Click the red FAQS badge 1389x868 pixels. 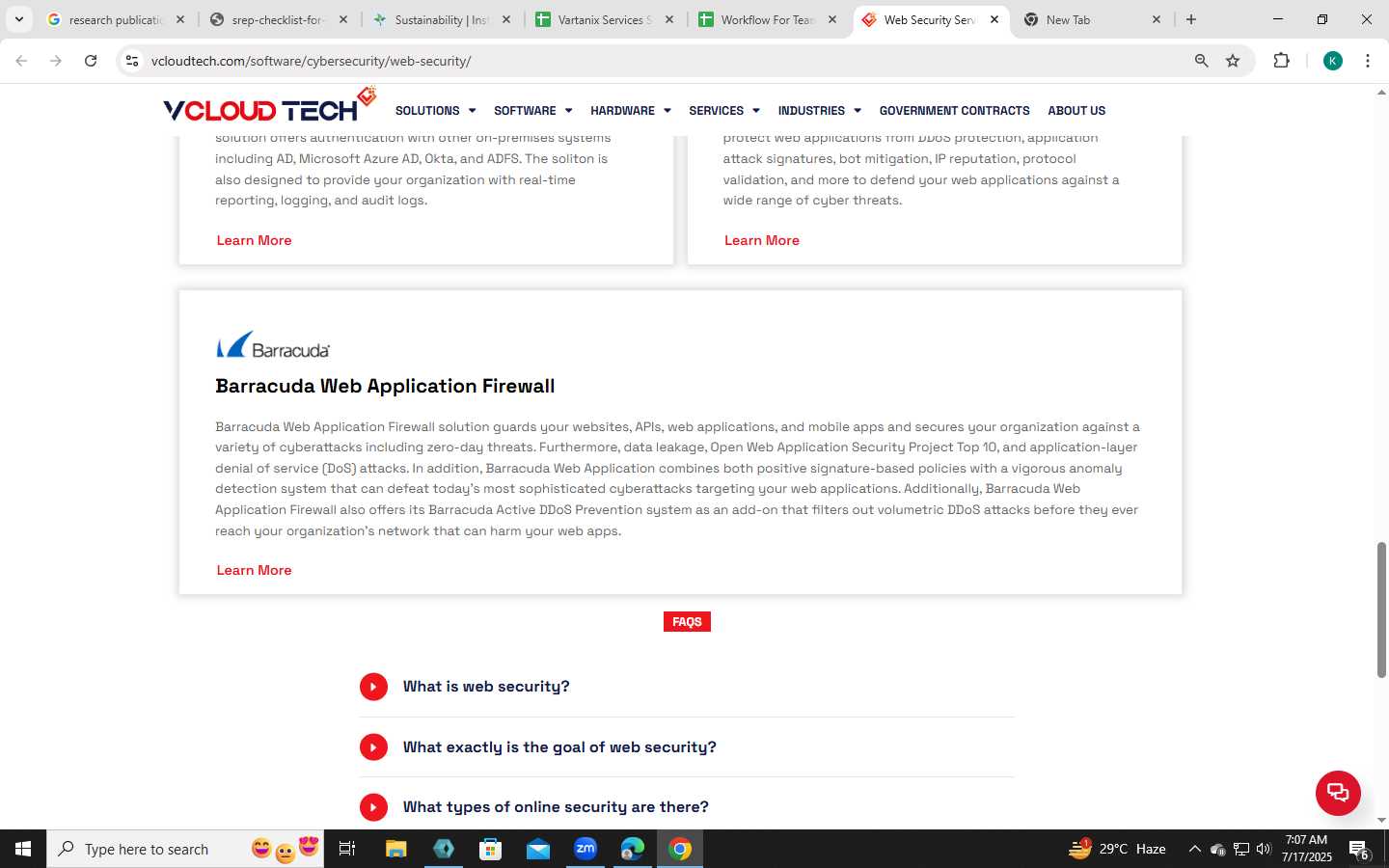(x=687, y=622)
